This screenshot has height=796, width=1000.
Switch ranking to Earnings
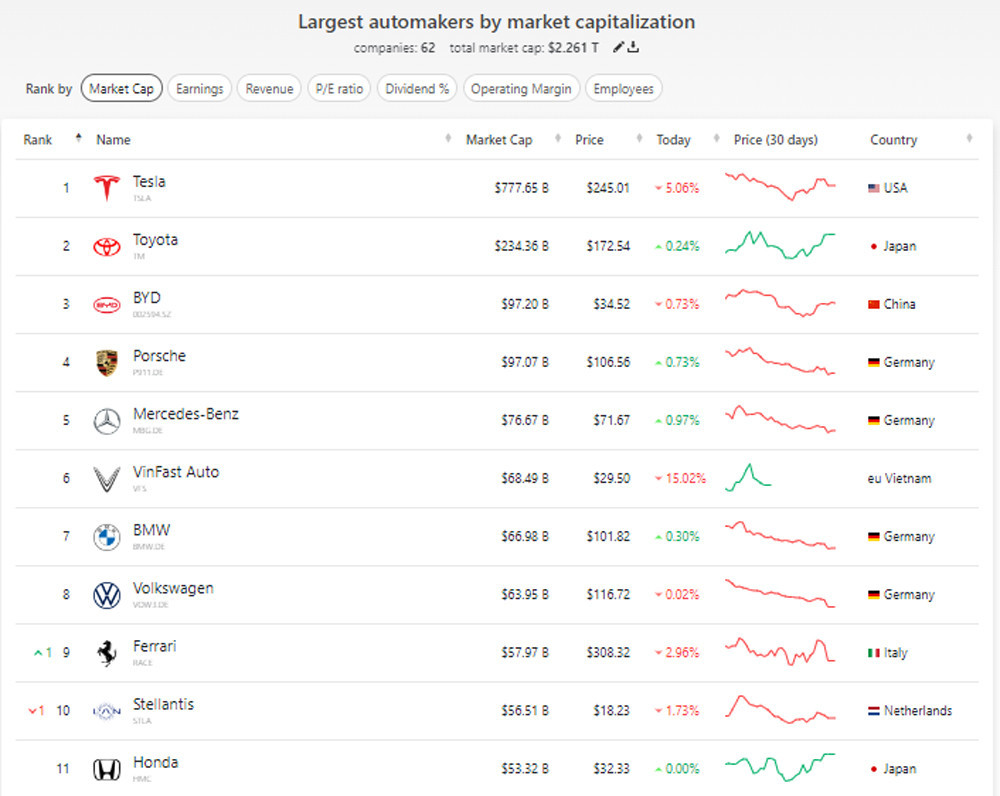[199, 89]
